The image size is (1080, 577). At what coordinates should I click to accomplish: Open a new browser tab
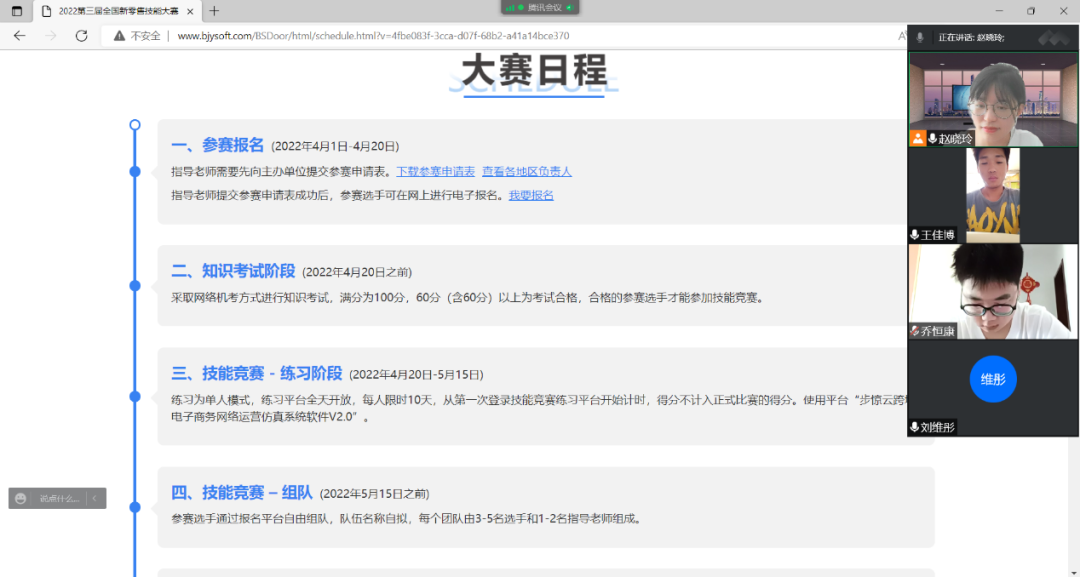tap(214, 11)
